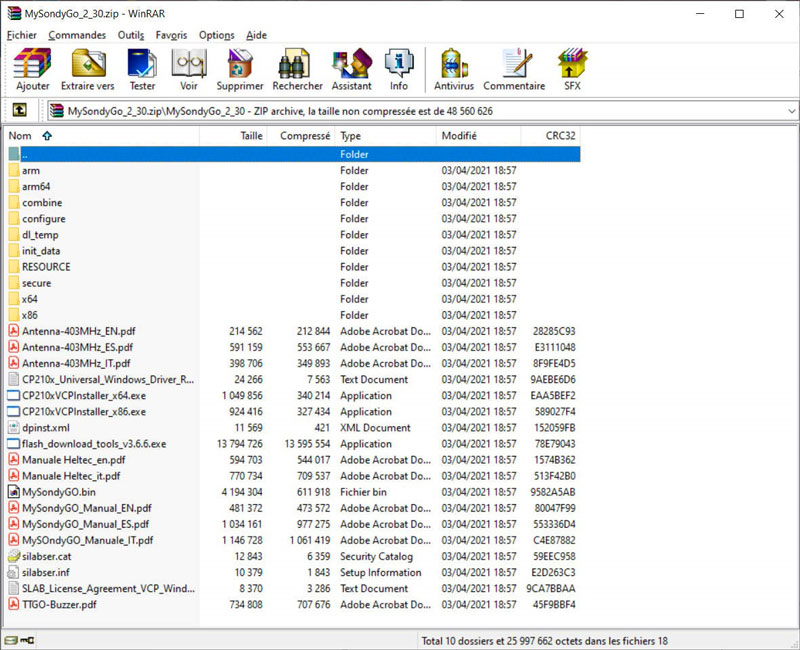The width and height of the screenshot is (800, 650).
Task: Add archive Commentaire icon
Action: click(516, 63)
